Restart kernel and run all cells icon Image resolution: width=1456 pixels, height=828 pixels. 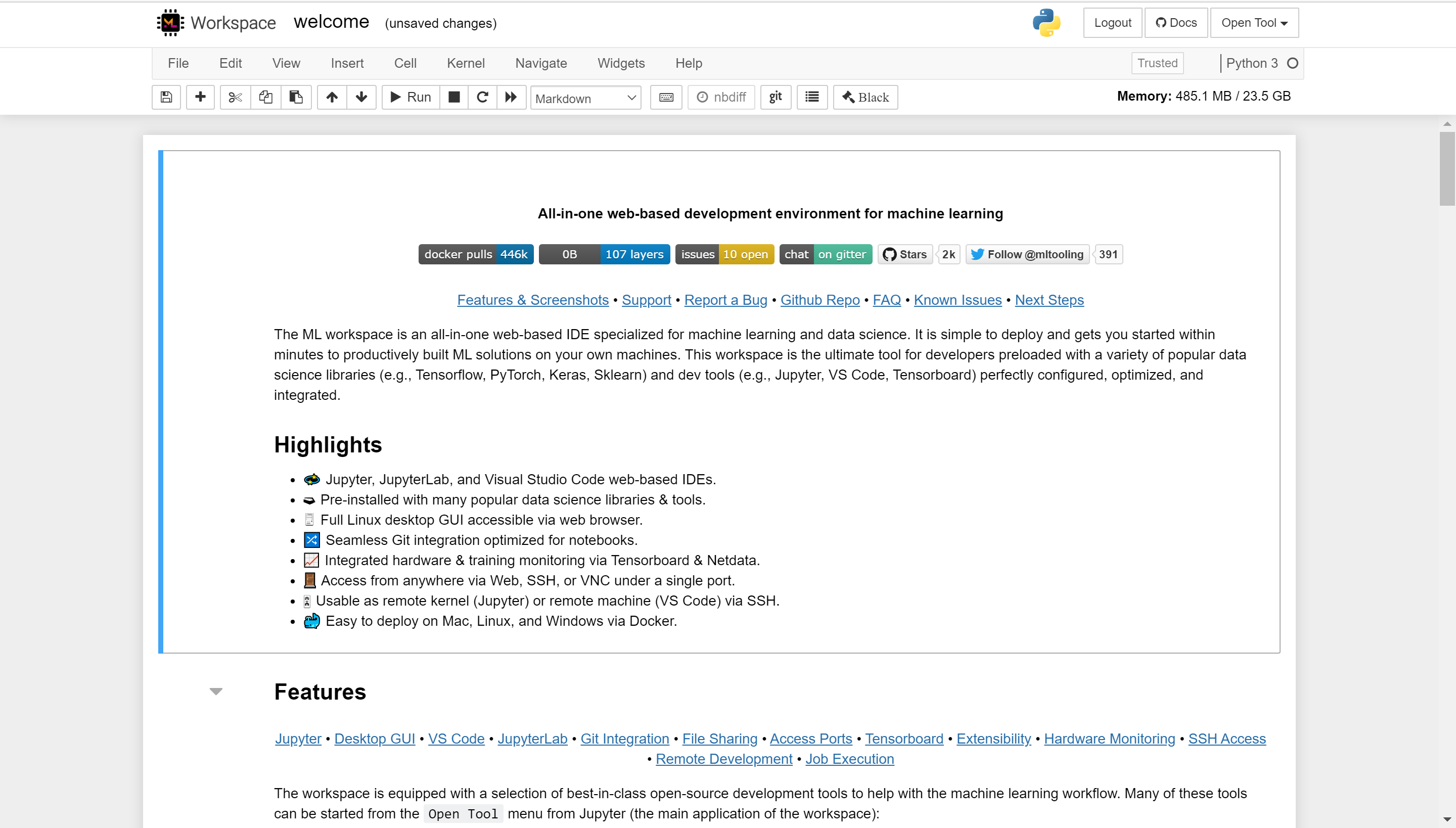point(511,97)
